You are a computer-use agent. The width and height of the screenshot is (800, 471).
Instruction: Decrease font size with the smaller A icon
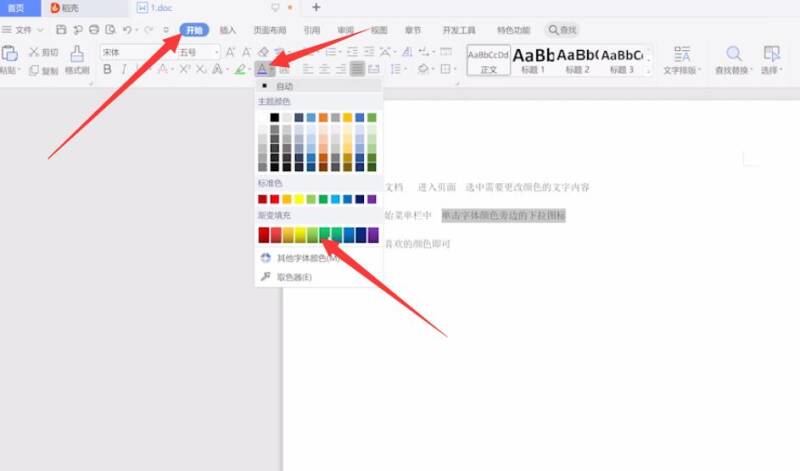(x=247, y=52)
